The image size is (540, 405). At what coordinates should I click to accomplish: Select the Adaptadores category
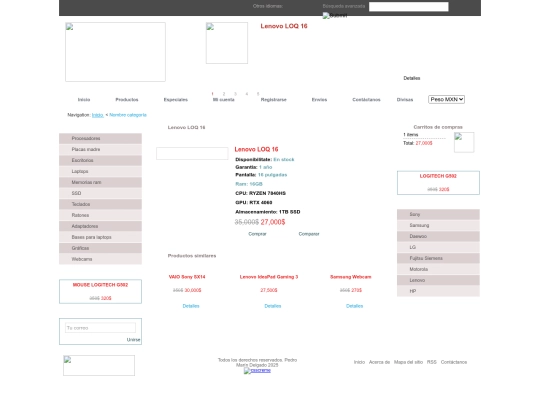100,226
